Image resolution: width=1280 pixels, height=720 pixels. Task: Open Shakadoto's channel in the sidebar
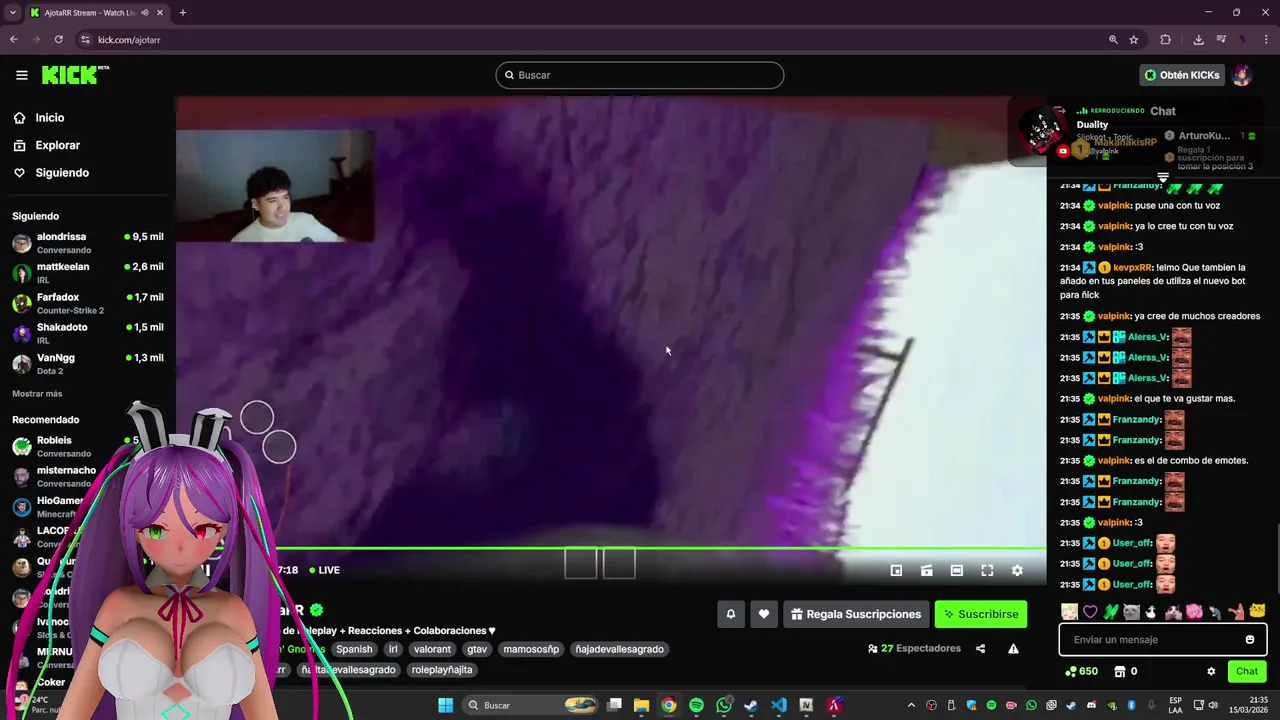(x=87, y=333)
